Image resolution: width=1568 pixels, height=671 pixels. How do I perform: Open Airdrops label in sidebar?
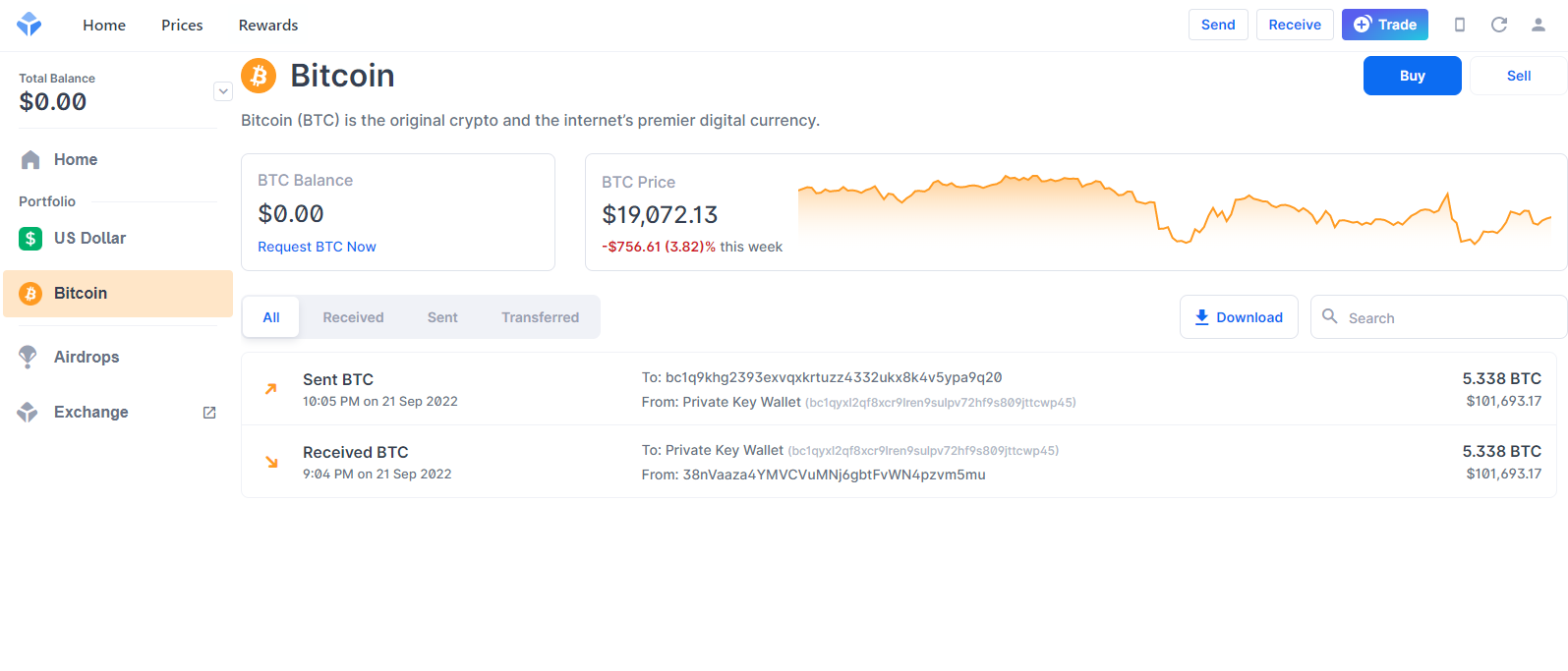87,357
